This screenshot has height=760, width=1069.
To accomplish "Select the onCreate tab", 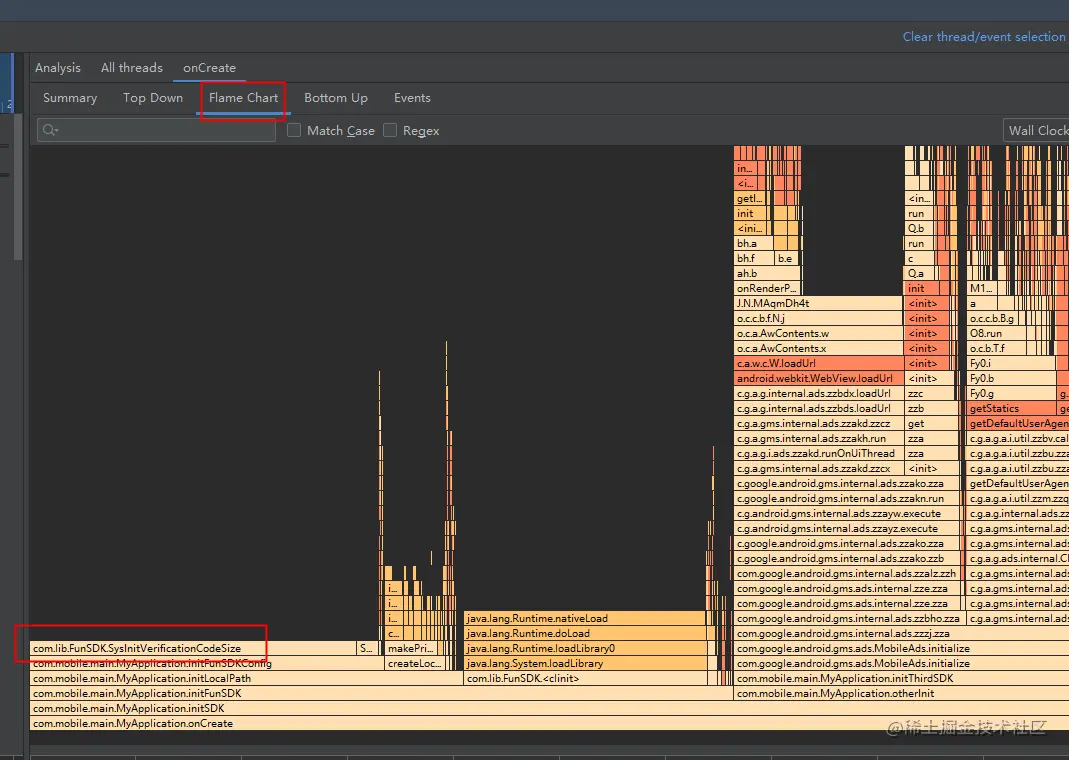I will [209, 67].
